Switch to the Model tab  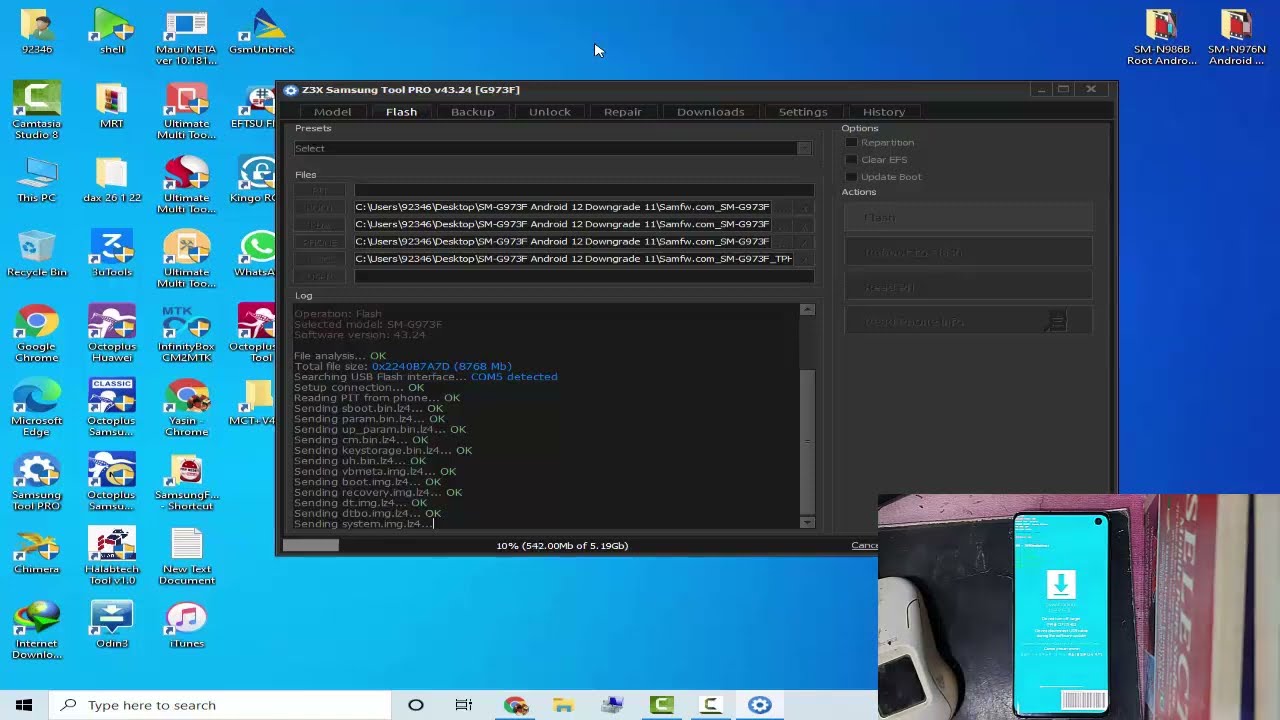[x=332, y=112]
